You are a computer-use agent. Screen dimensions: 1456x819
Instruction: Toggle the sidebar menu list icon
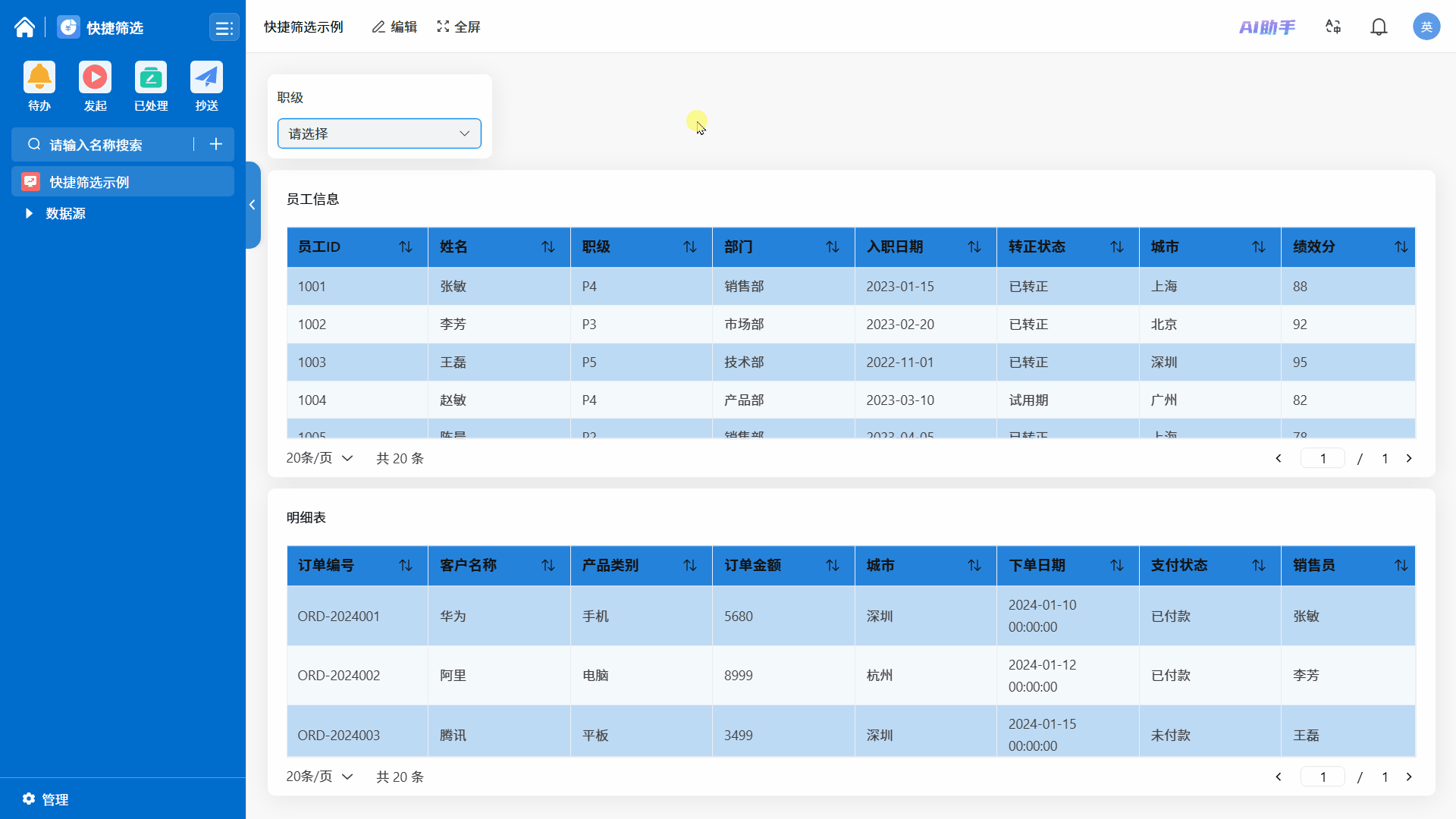(224, 28)
